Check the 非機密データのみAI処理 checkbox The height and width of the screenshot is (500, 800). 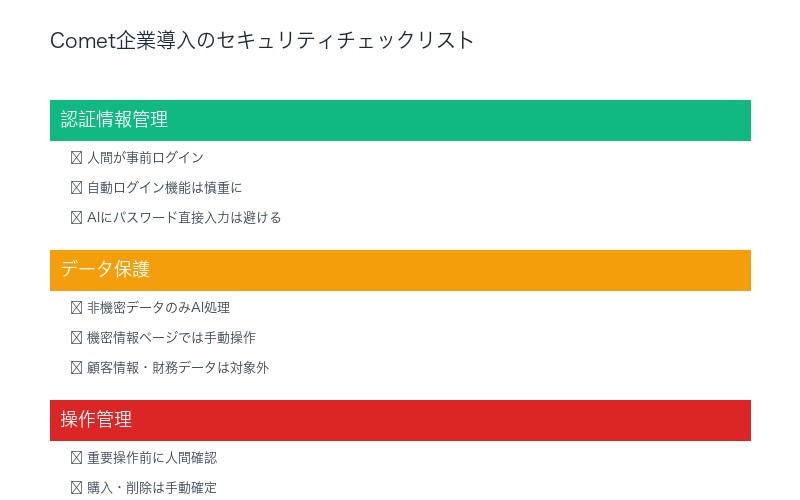tap(77, 308)
